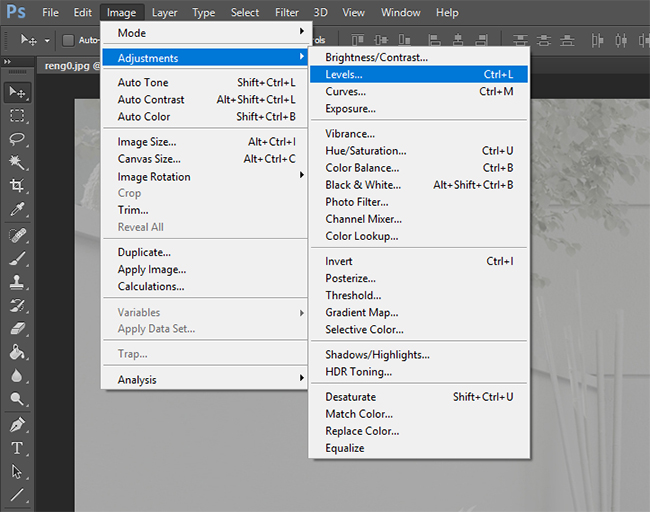The image size is (650, 512).
Task: Choose Curves adjustment
Action: [x=419, y=91]
